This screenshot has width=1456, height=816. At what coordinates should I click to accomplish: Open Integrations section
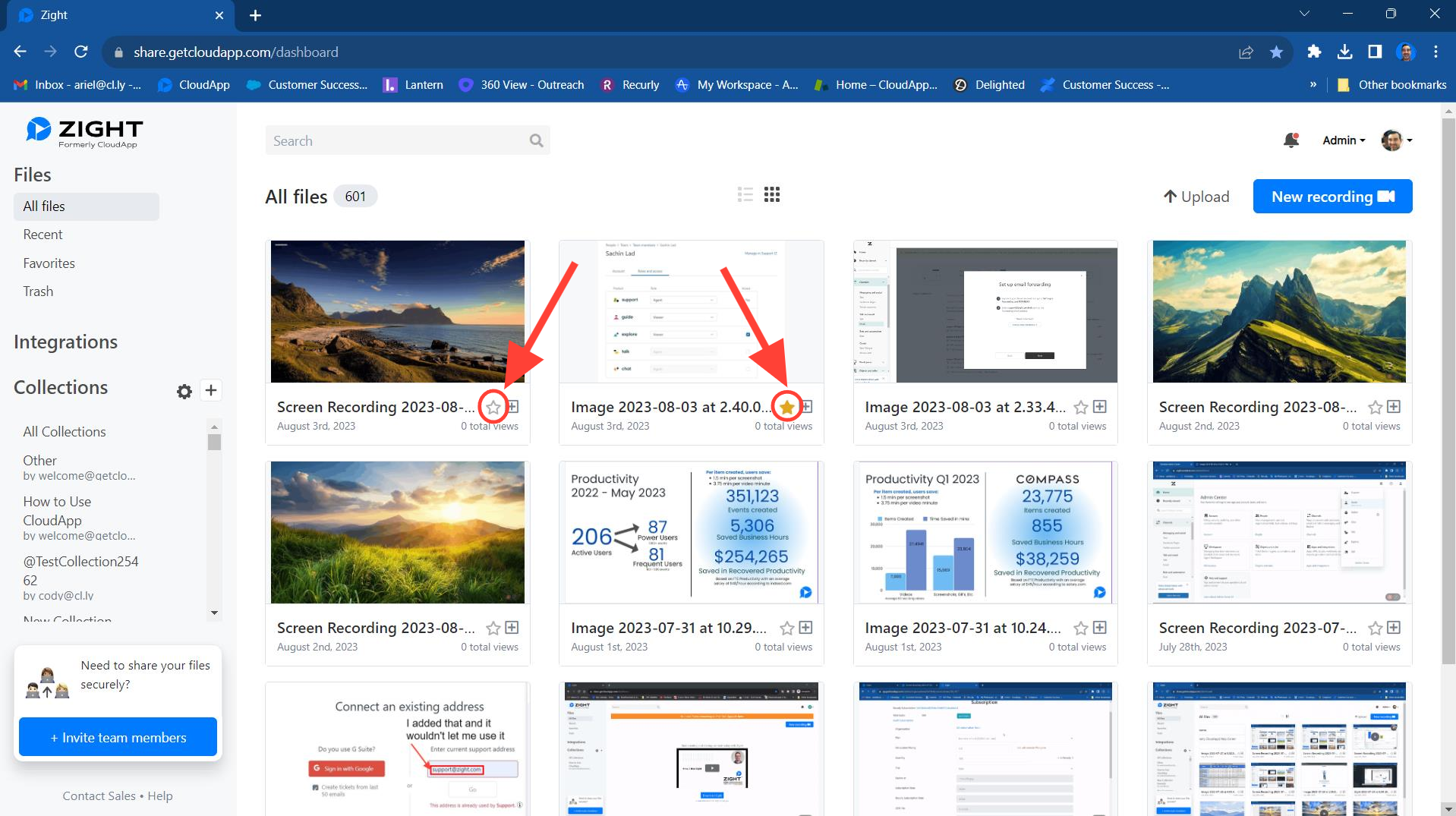(x=65, y=342)
